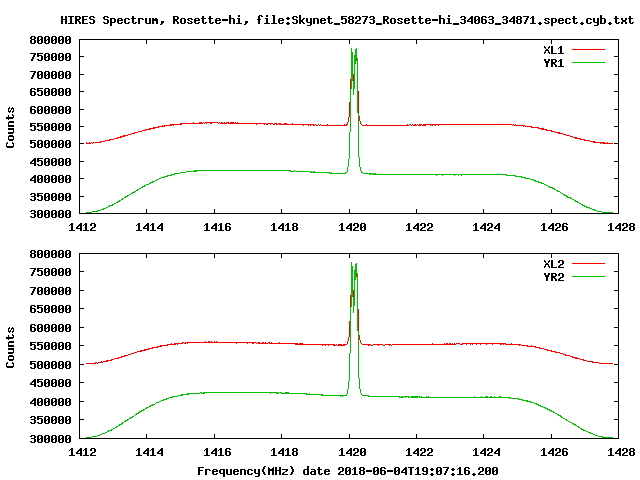Click the 1424 tick under the XL2/YR2 plot
The image size is (640, 480).
pyautogui.click(x=486, y=452)
